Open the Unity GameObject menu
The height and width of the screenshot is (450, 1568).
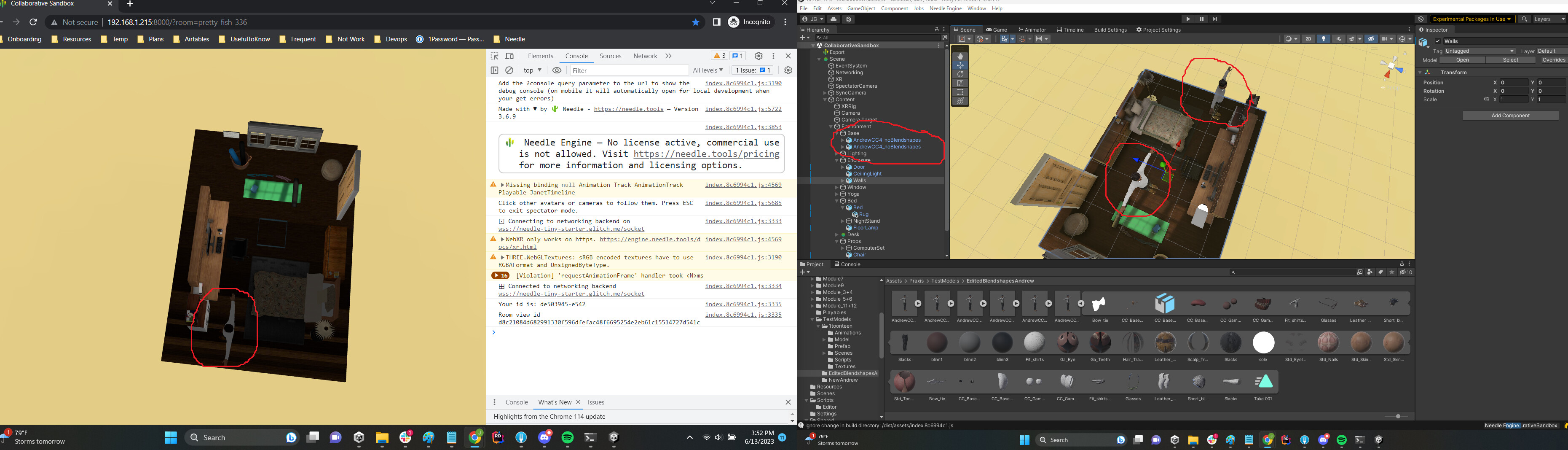861,8
